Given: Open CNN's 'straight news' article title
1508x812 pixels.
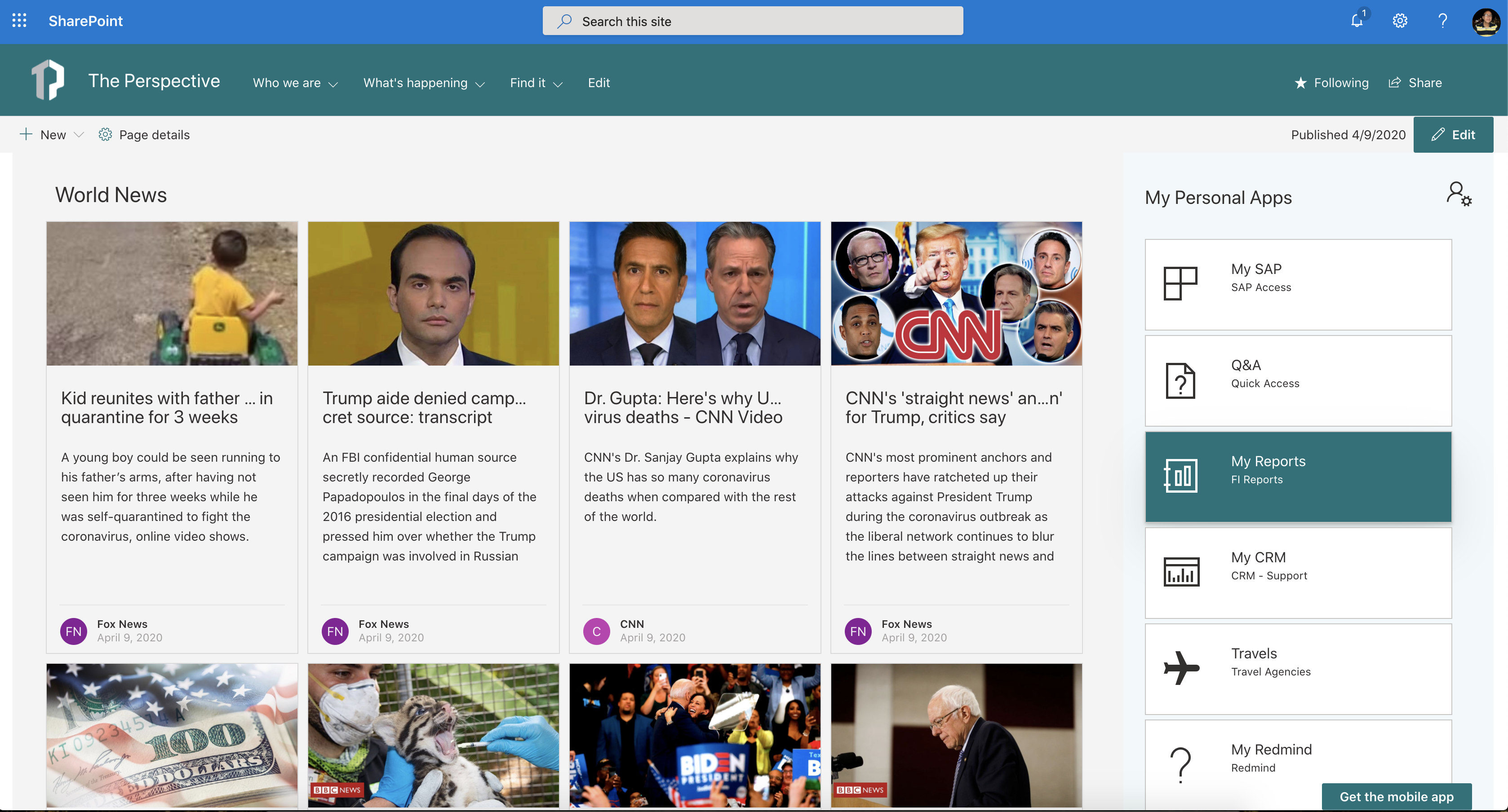Looking at the screenshot, I should [954, 408].
